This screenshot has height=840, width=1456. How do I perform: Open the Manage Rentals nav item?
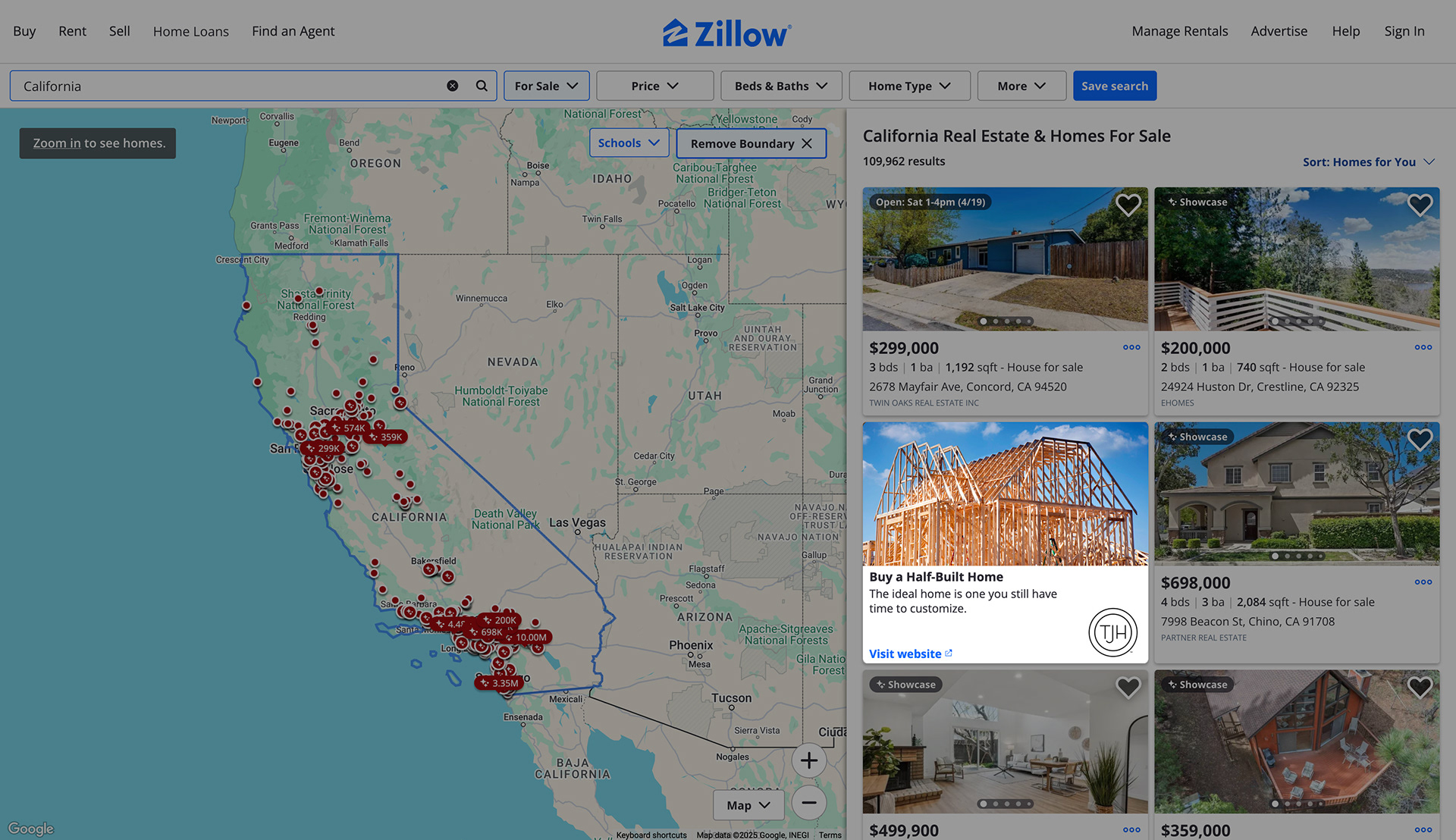[1179, 31]
